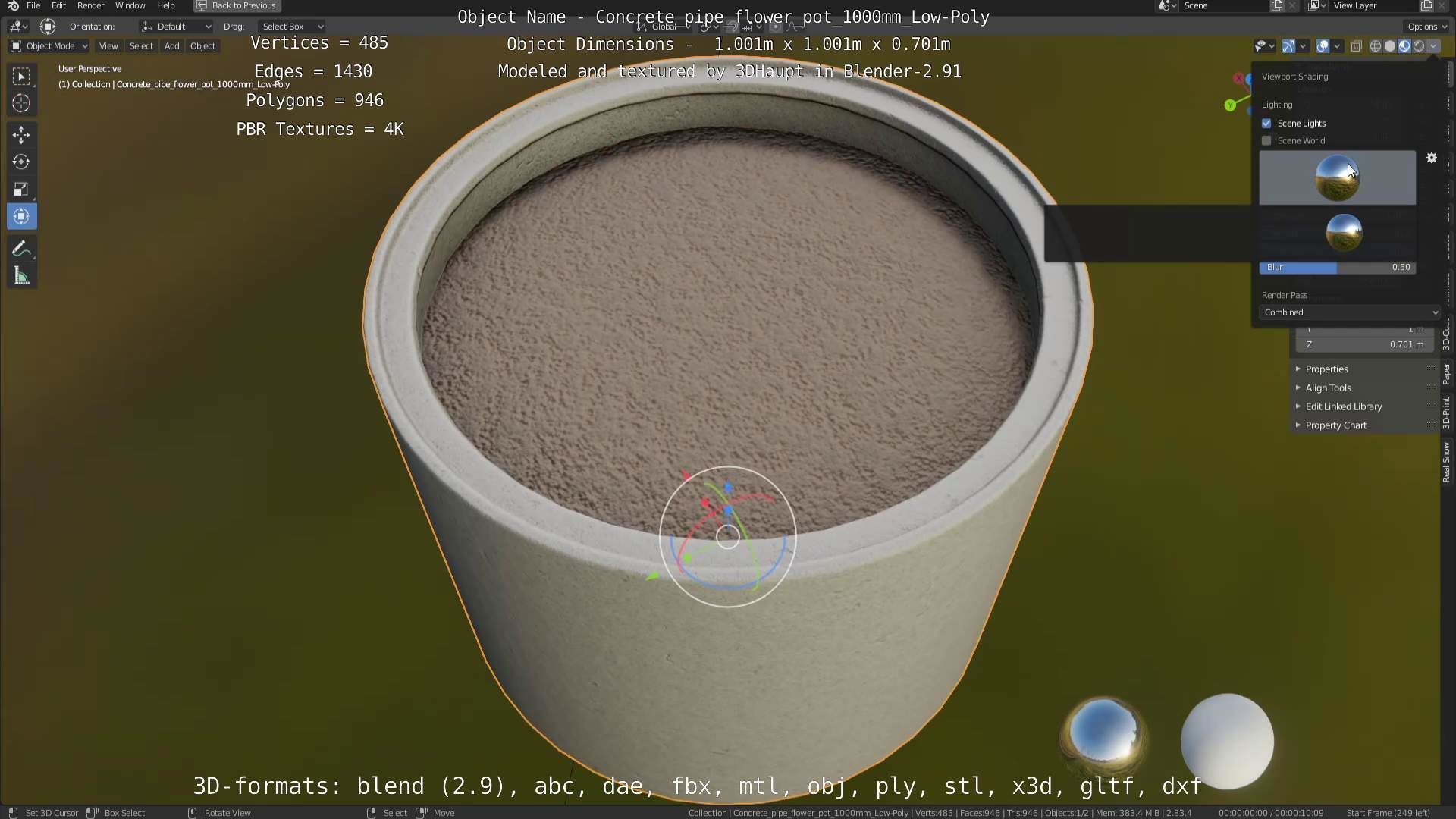This screenshot has width=1456, height=819.
Task: Open the overlays options dropdown arrow
Action: click(1337, 46)
